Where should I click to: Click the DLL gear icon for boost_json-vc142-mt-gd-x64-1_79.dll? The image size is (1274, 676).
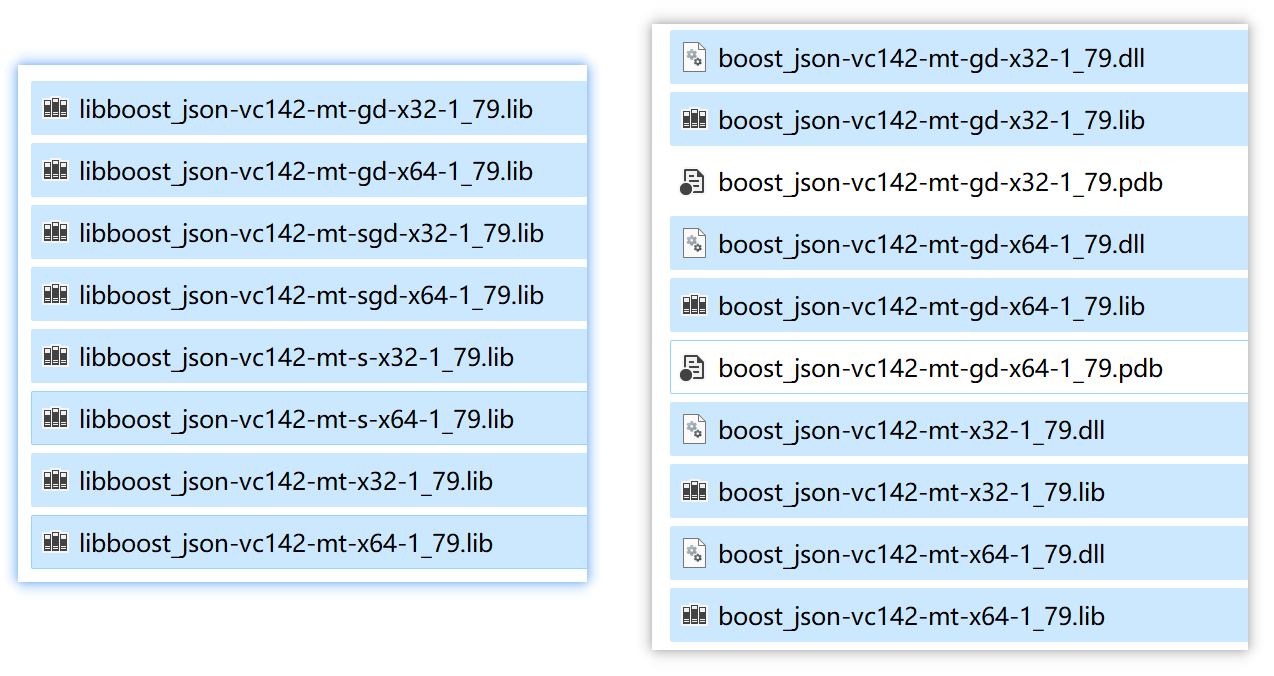coord(693,244)
